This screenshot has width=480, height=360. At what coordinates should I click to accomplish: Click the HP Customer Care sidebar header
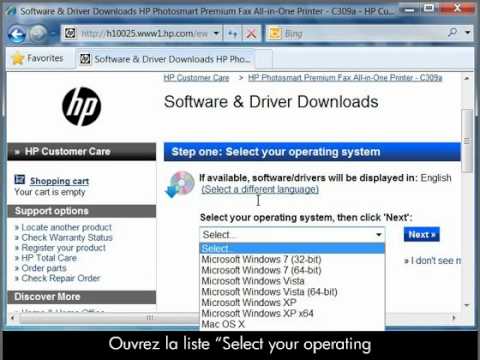tap(82, 152)
